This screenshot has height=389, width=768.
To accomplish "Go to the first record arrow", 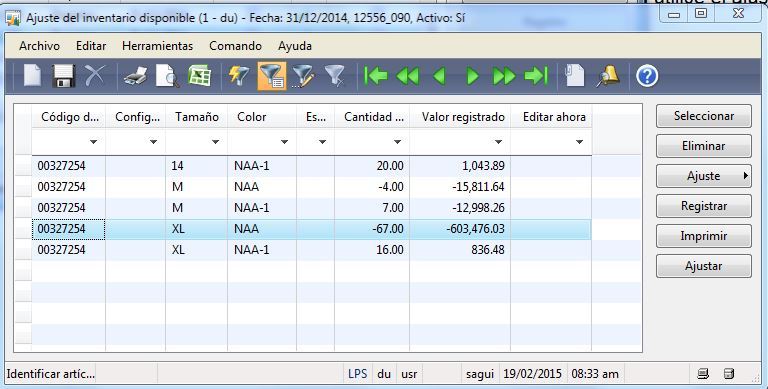I will click(376, 76).
